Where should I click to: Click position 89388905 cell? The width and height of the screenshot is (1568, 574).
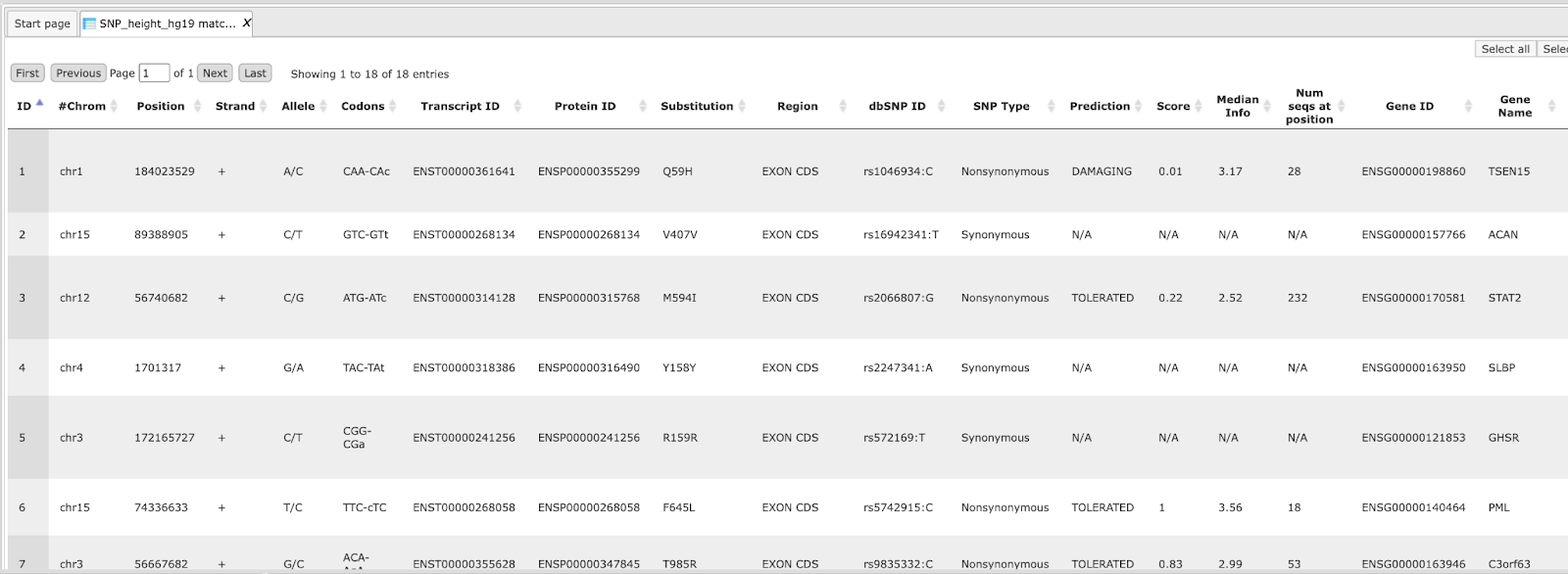pyautogui.click(x=161, y=235)
